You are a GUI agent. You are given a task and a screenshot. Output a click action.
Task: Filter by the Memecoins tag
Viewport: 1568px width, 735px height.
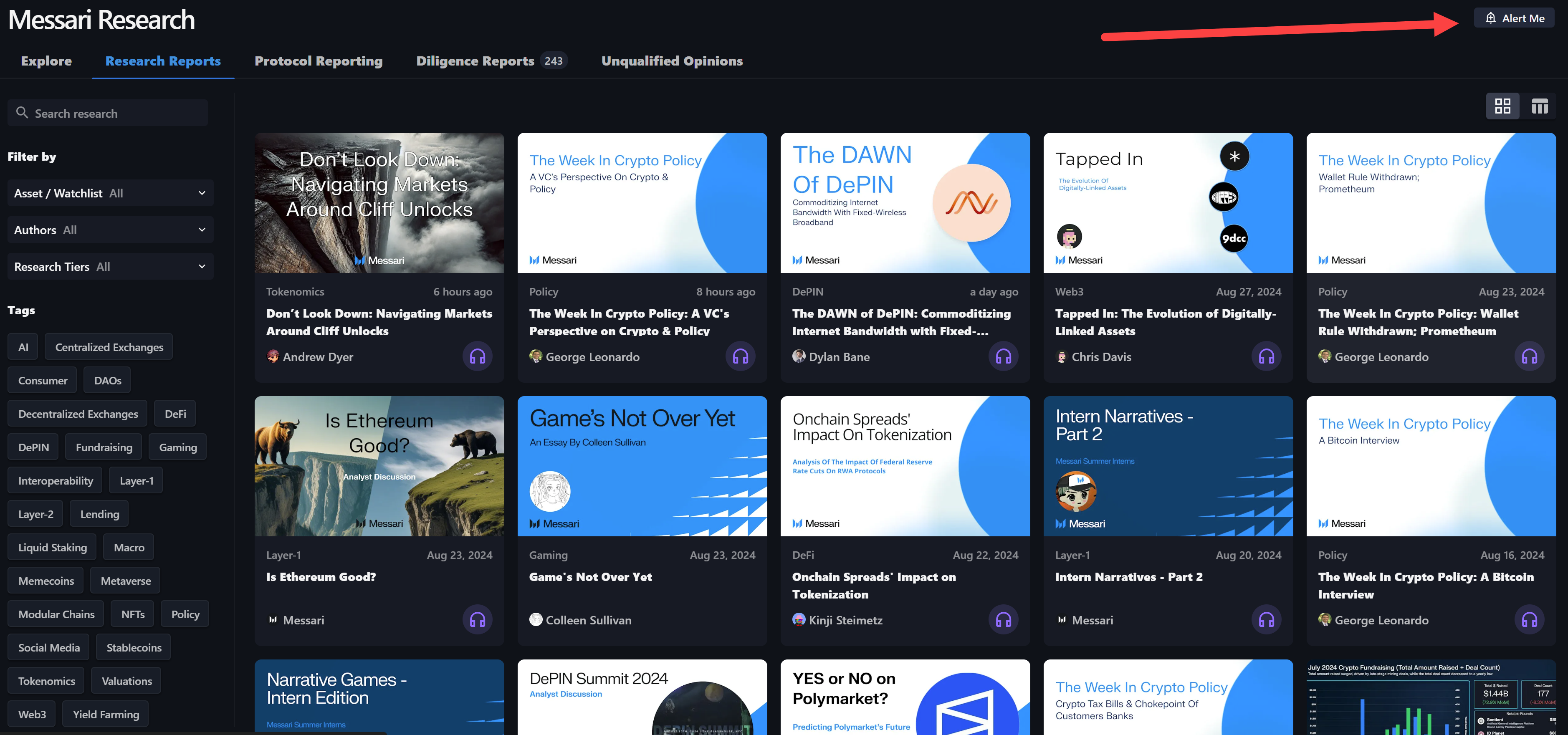(46, 581)
